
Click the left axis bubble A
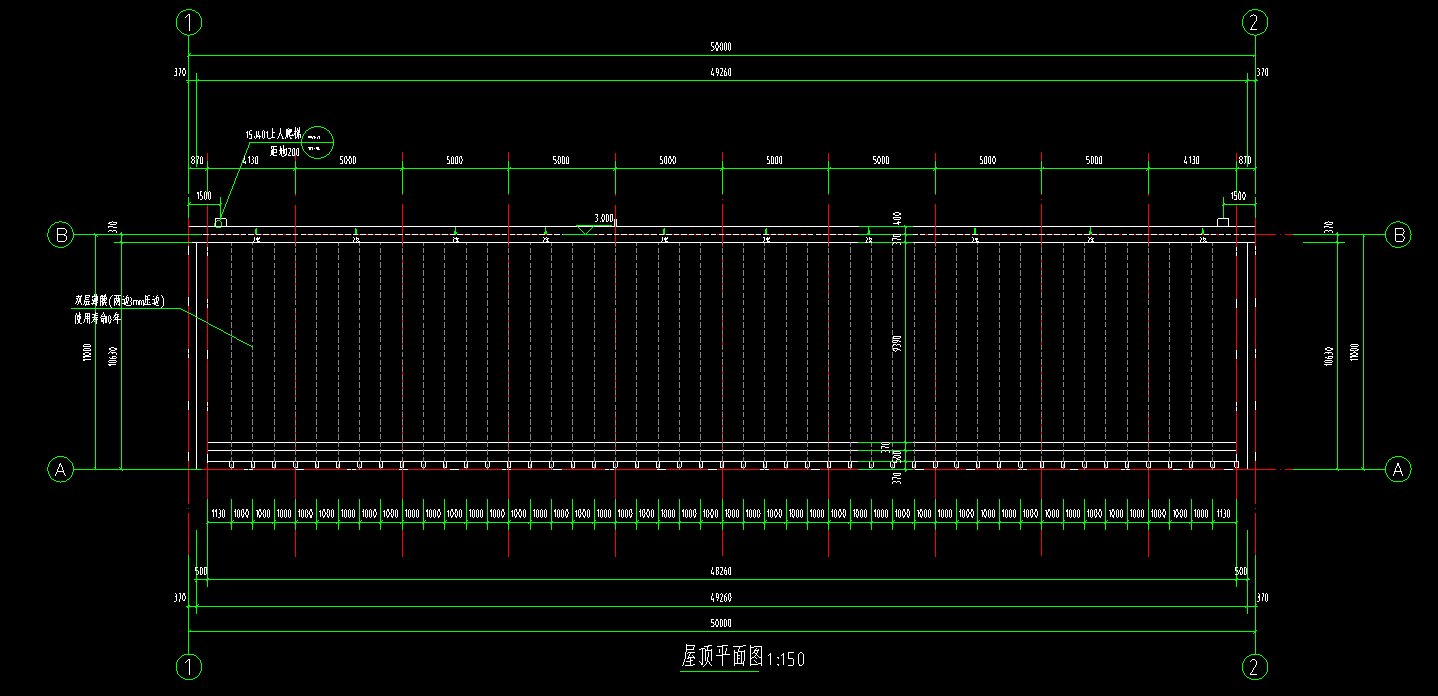coord(61,468)
